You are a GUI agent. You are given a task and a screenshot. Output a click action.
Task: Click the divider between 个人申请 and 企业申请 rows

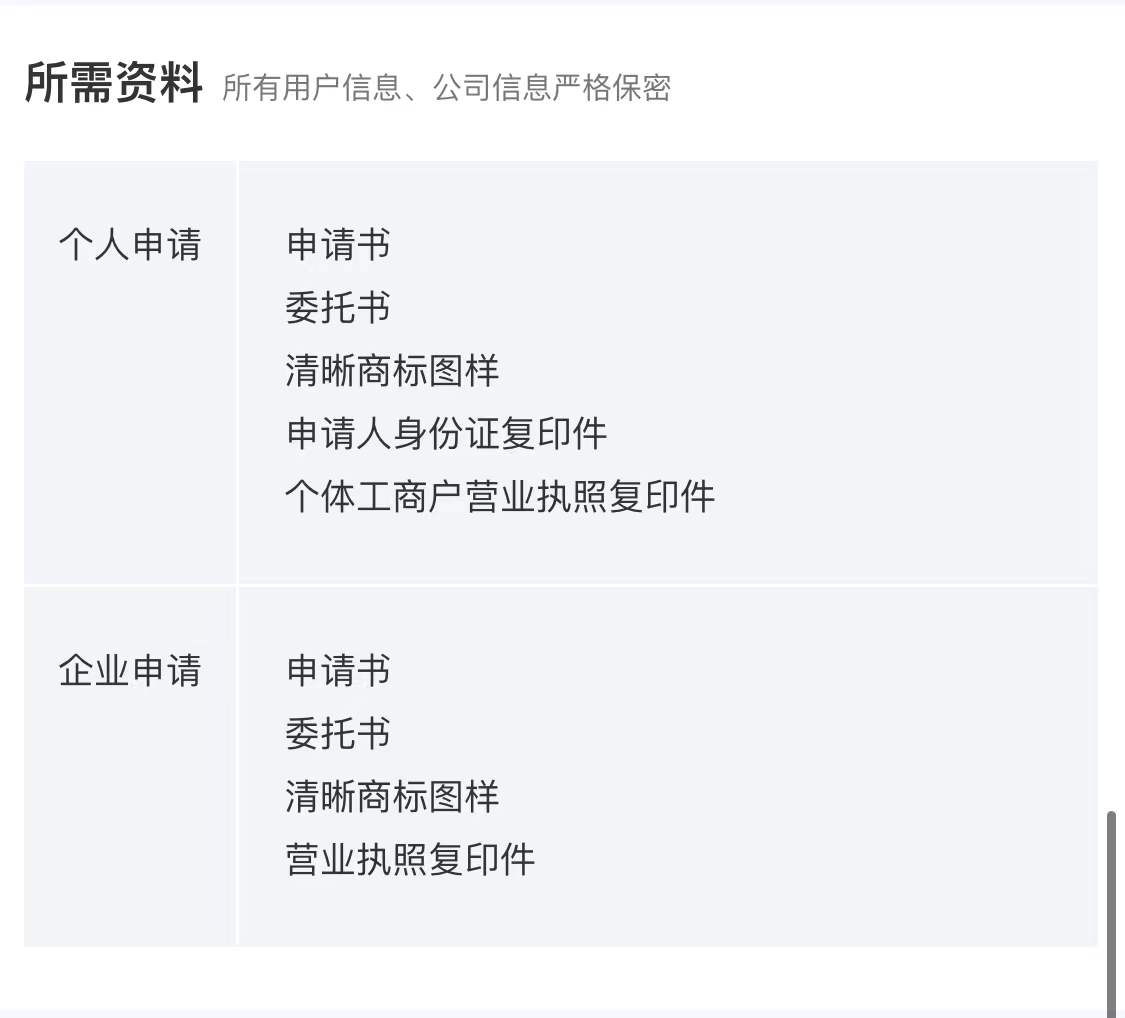click(x=560, y=585)
